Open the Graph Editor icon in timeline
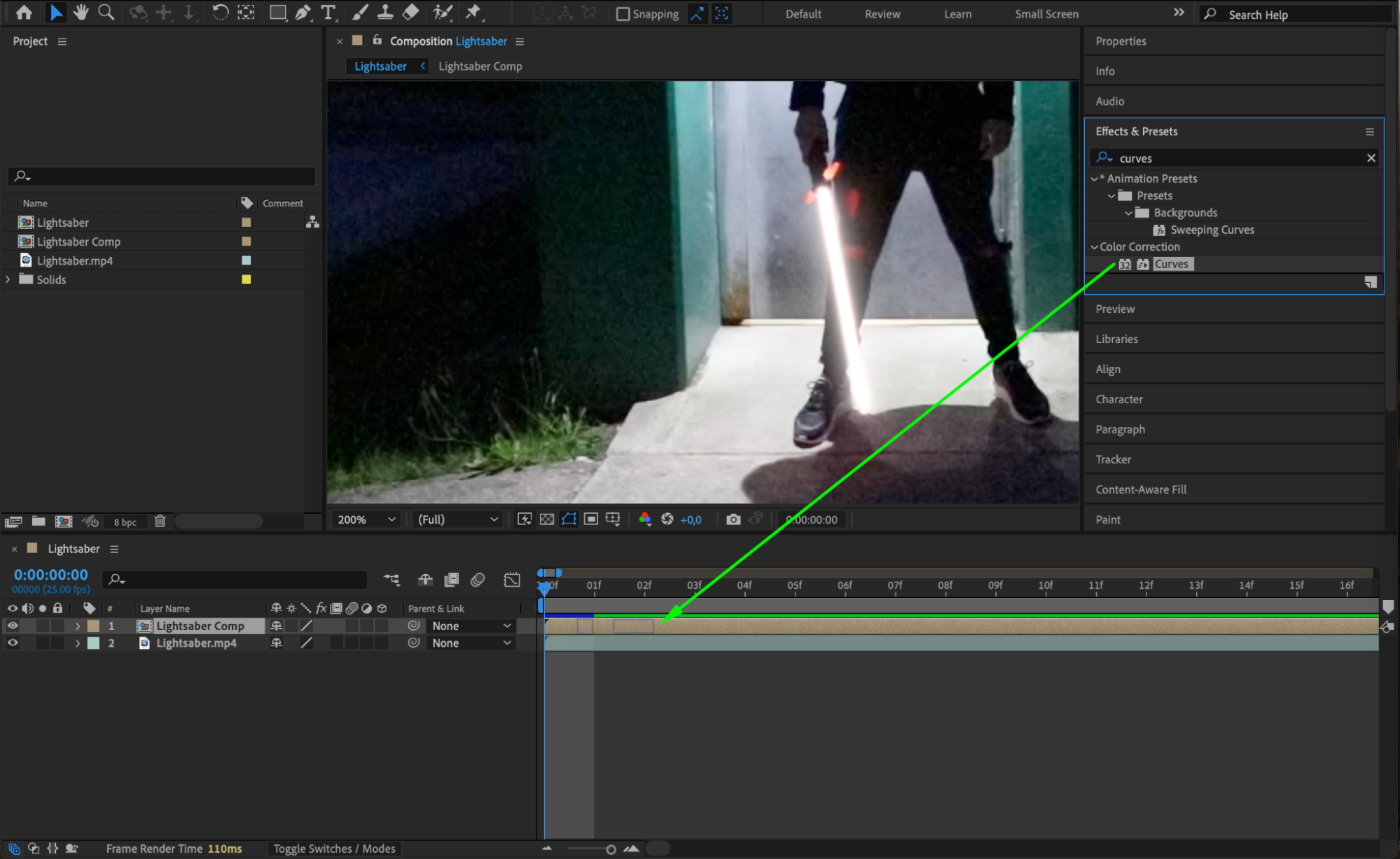 pos(512,580)
